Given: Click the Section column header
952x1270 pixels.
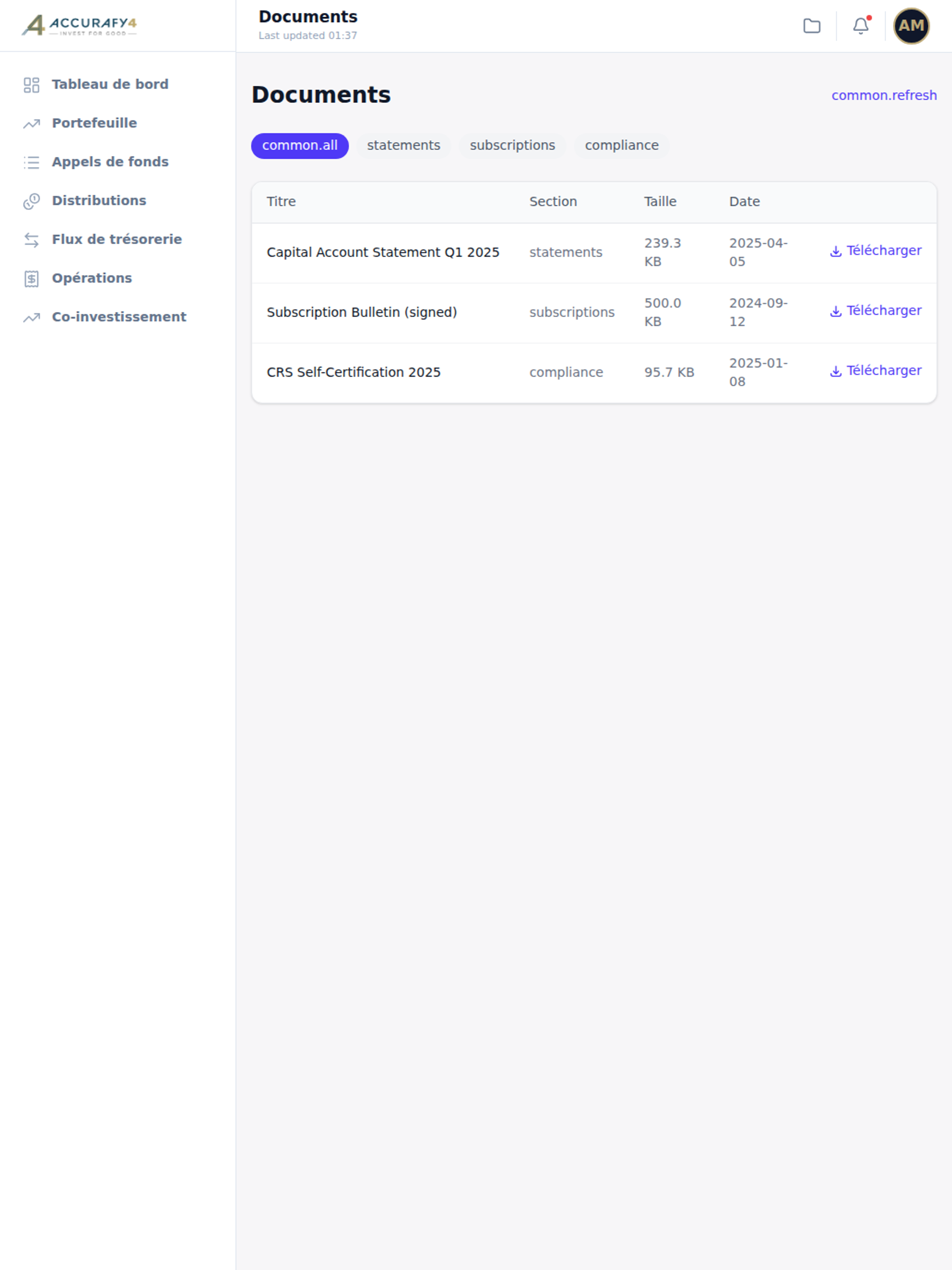Looking at the screenshot, I should click(x=553, y=202).
